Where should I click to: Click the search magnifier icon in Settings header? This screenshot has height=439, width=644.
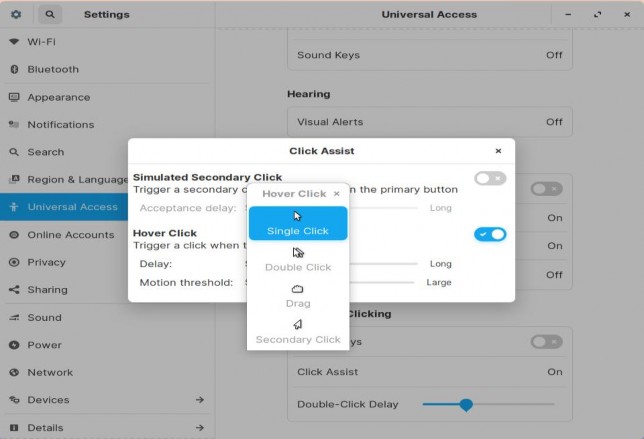click(x=50, y=15)
